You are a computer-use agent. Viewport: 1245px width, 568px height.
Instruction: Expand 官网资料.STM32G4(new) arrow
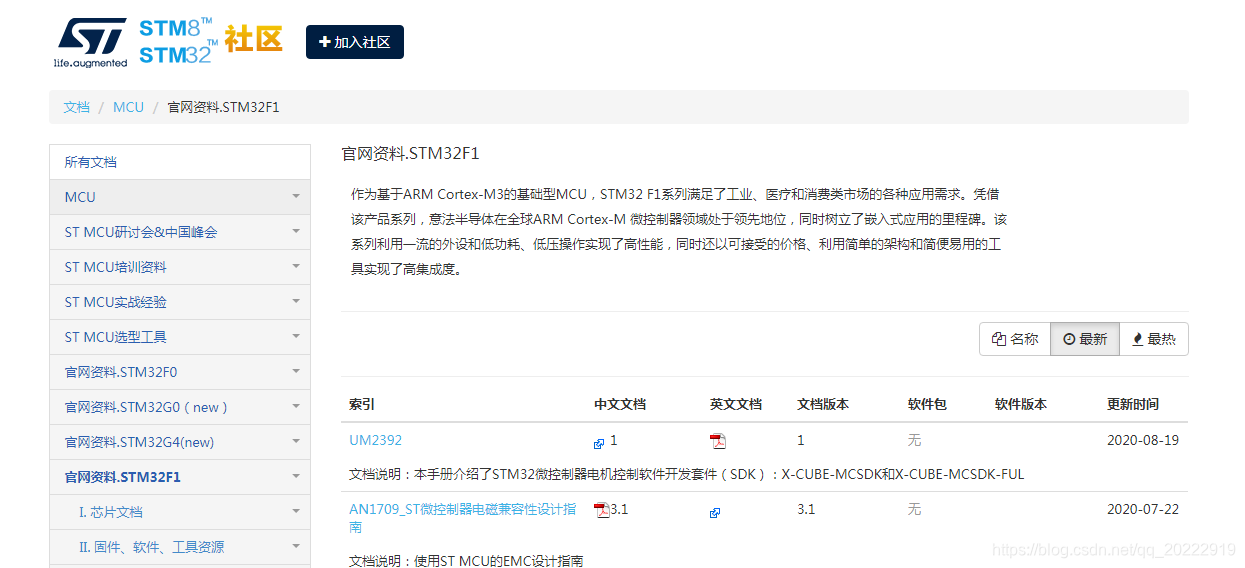tap(296, 441)
